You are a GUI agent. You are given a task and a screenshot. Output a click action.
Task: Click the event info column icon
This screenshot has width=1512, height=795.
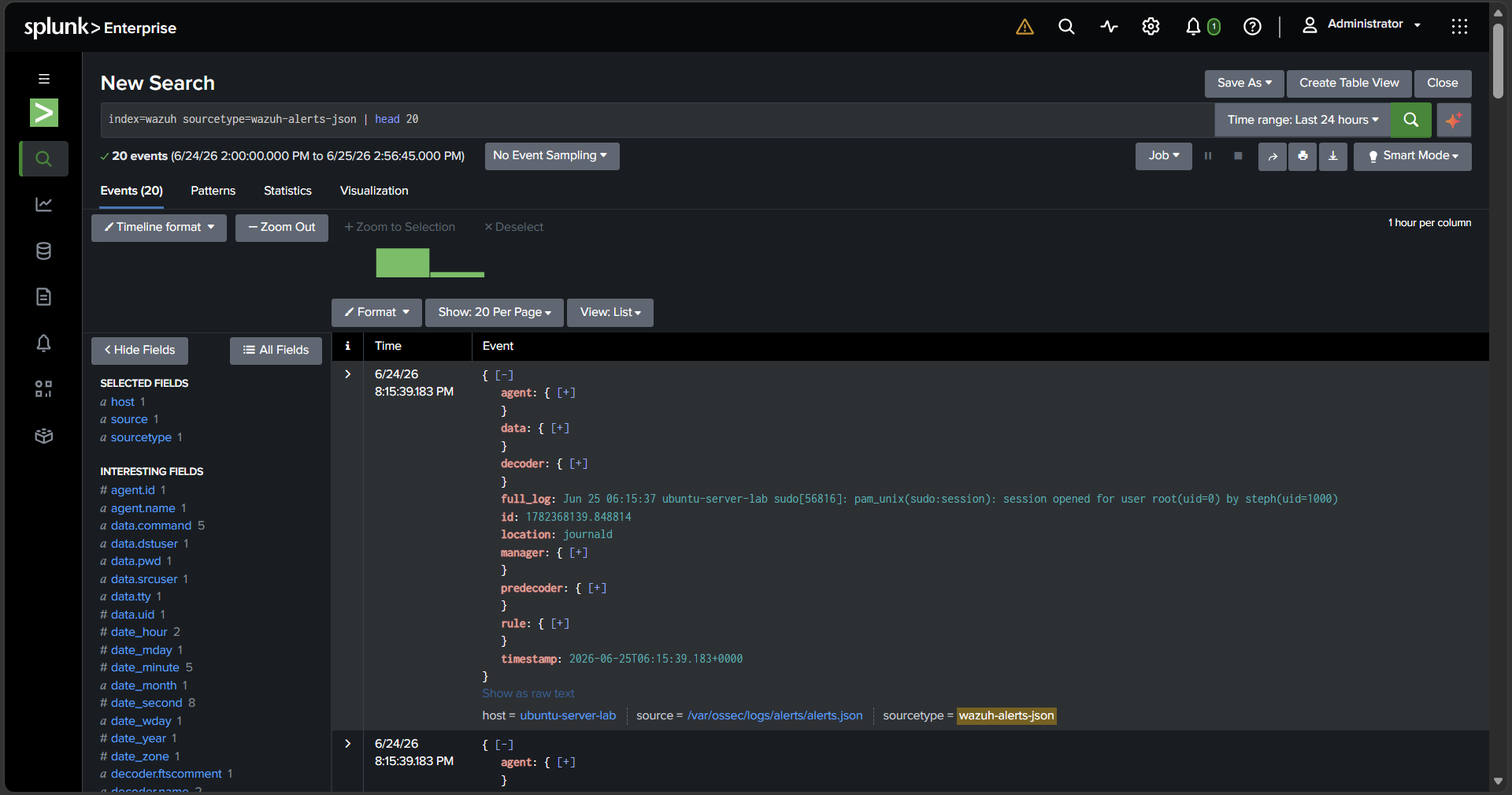coord(347,346)
